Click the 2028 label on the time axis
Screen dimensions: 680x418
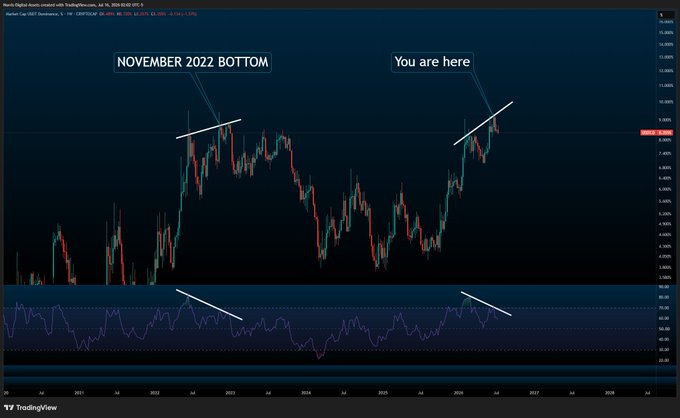click(x=610, y=393)
